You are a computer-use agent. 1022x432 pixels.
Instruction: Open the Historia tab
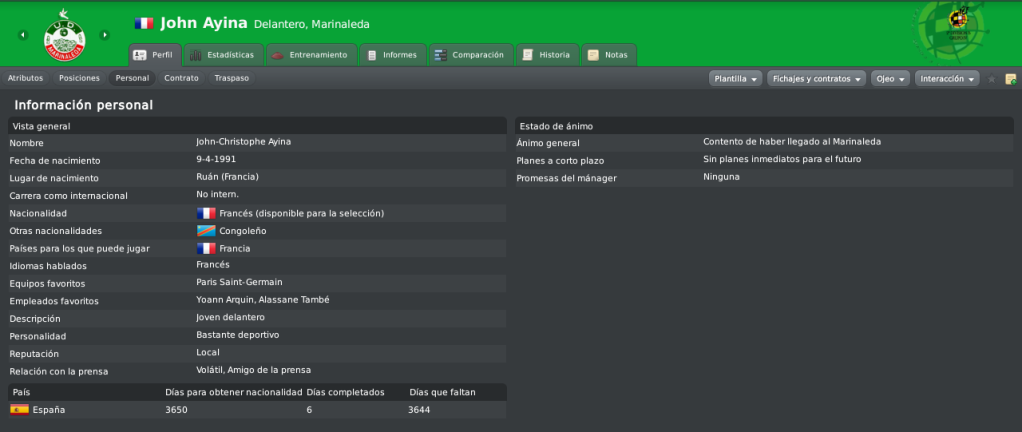[546, 55]
